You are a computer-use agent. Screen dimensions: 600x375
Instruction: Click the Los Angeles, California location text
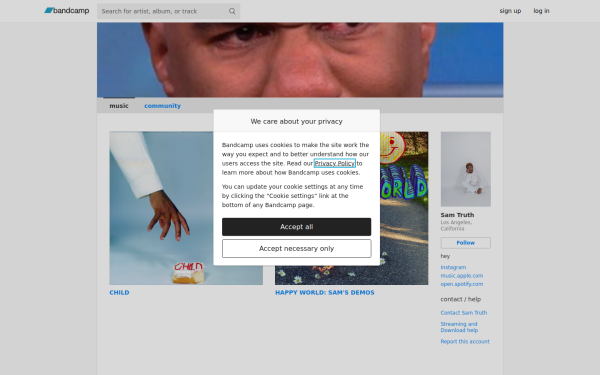(456, 225)
